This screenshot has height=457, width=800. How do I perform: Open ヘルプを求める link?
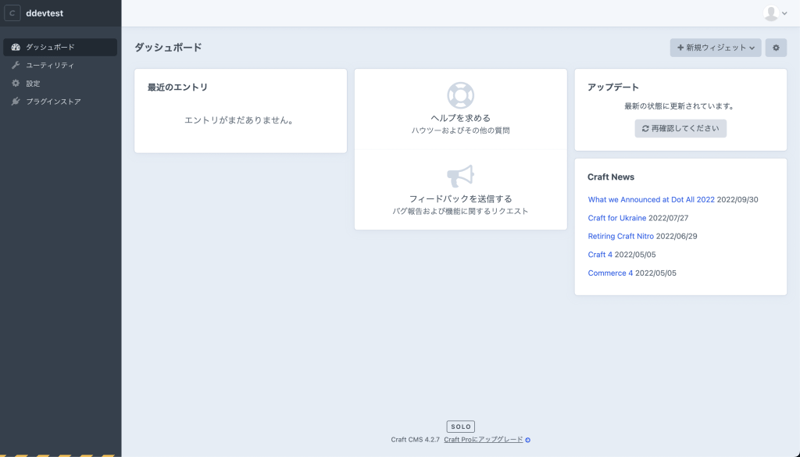click(x=461, y=118)
